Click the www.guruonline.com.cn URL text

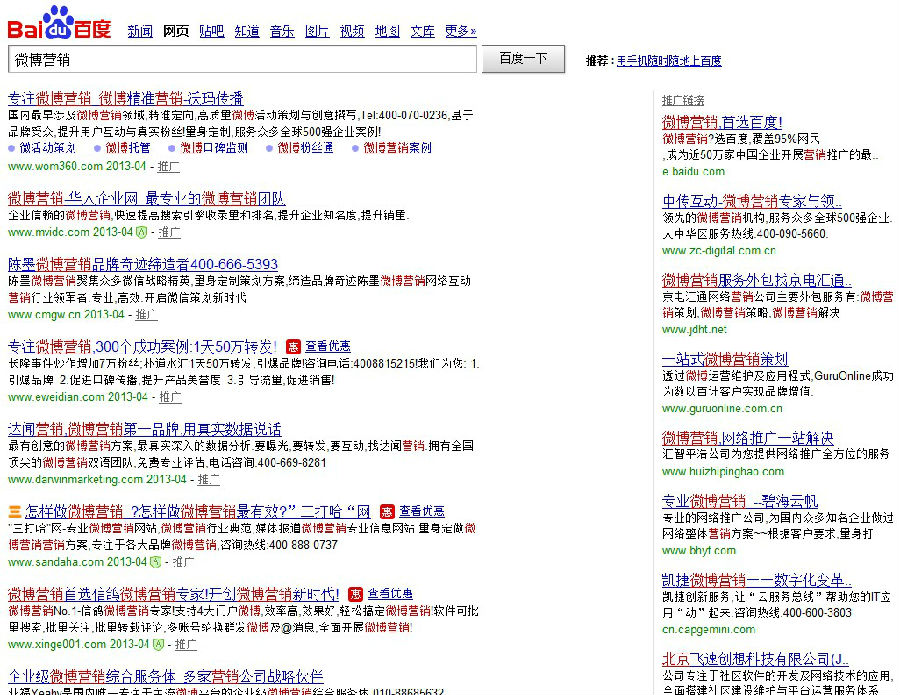(x=722, y=409)
